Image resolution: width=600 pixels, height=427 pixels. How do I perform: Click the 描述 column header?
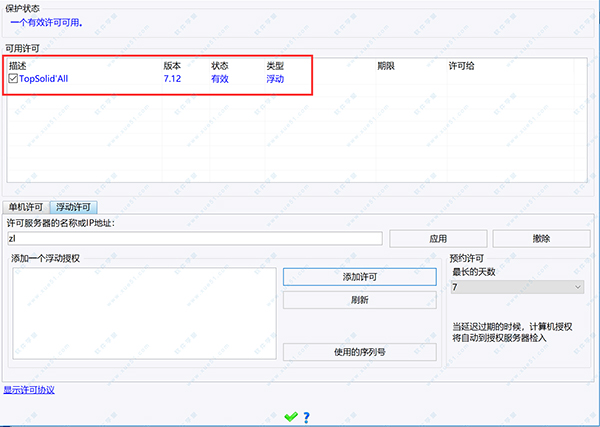18,65
